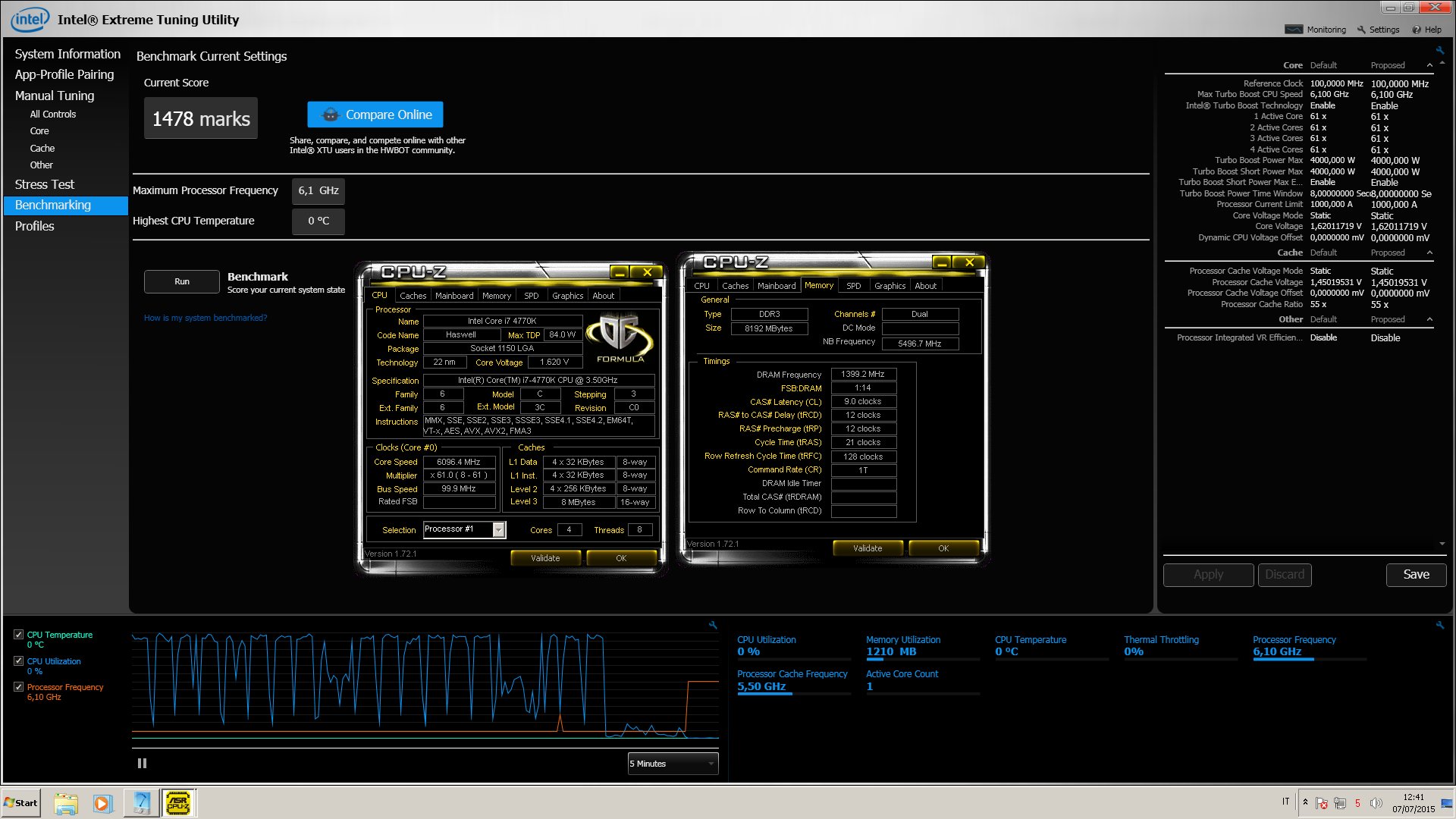Click the wrench icon above the Core settings
The width and height of the screenshot is (1456, 819).
pos(1439,51)
